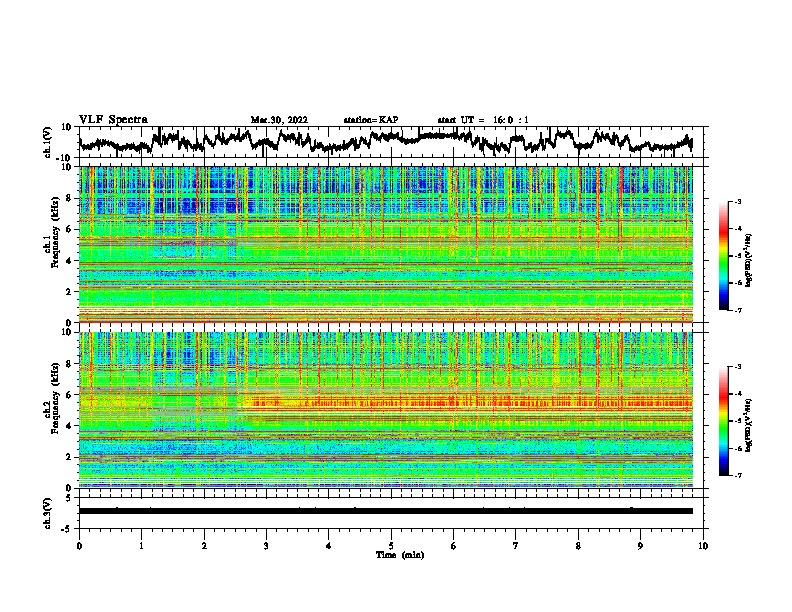This screenshot has width=792, height=612.
Task: Click the ch.1 color scale bar
Action: (723, 256)
